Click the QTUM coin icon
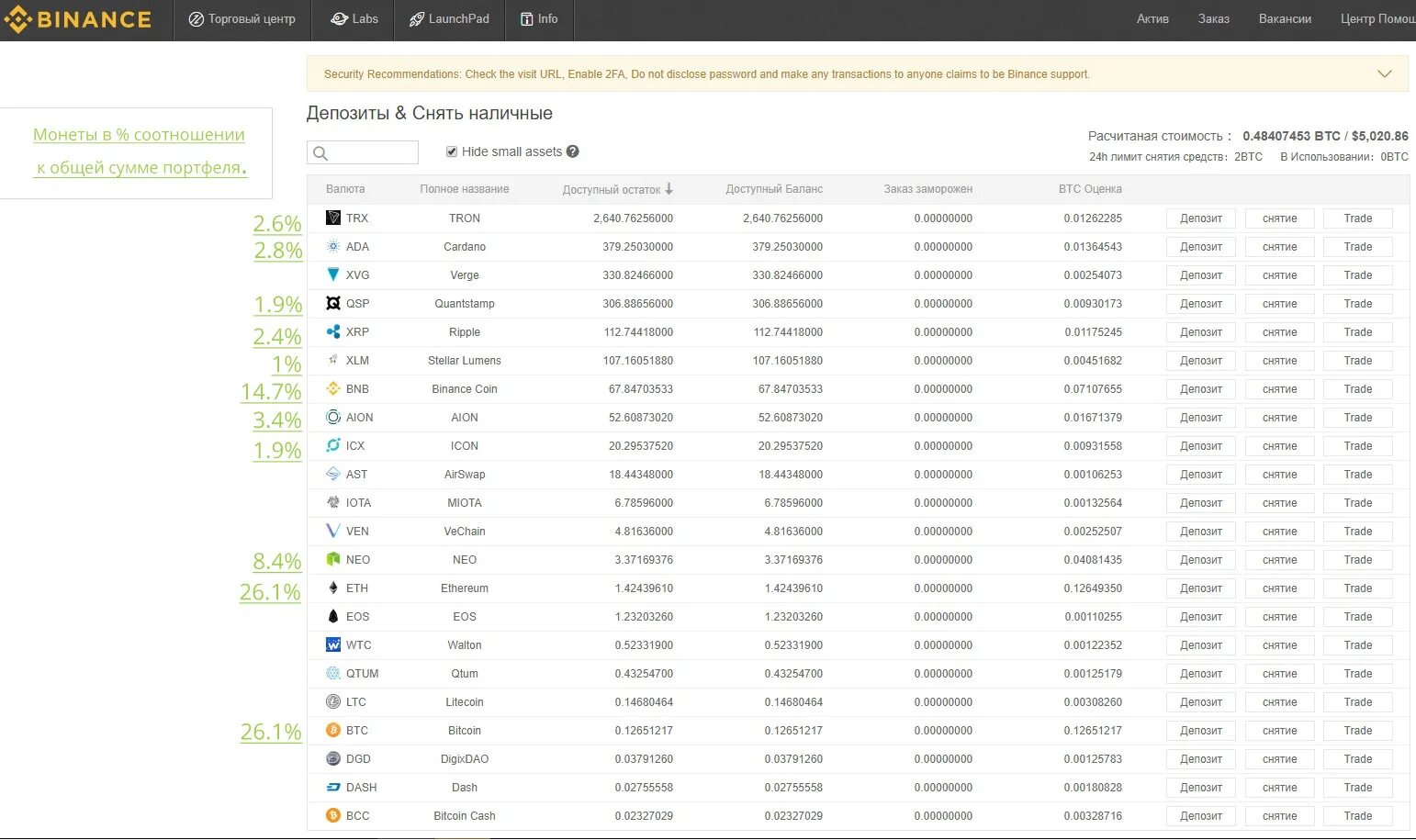 click(333, 674)
